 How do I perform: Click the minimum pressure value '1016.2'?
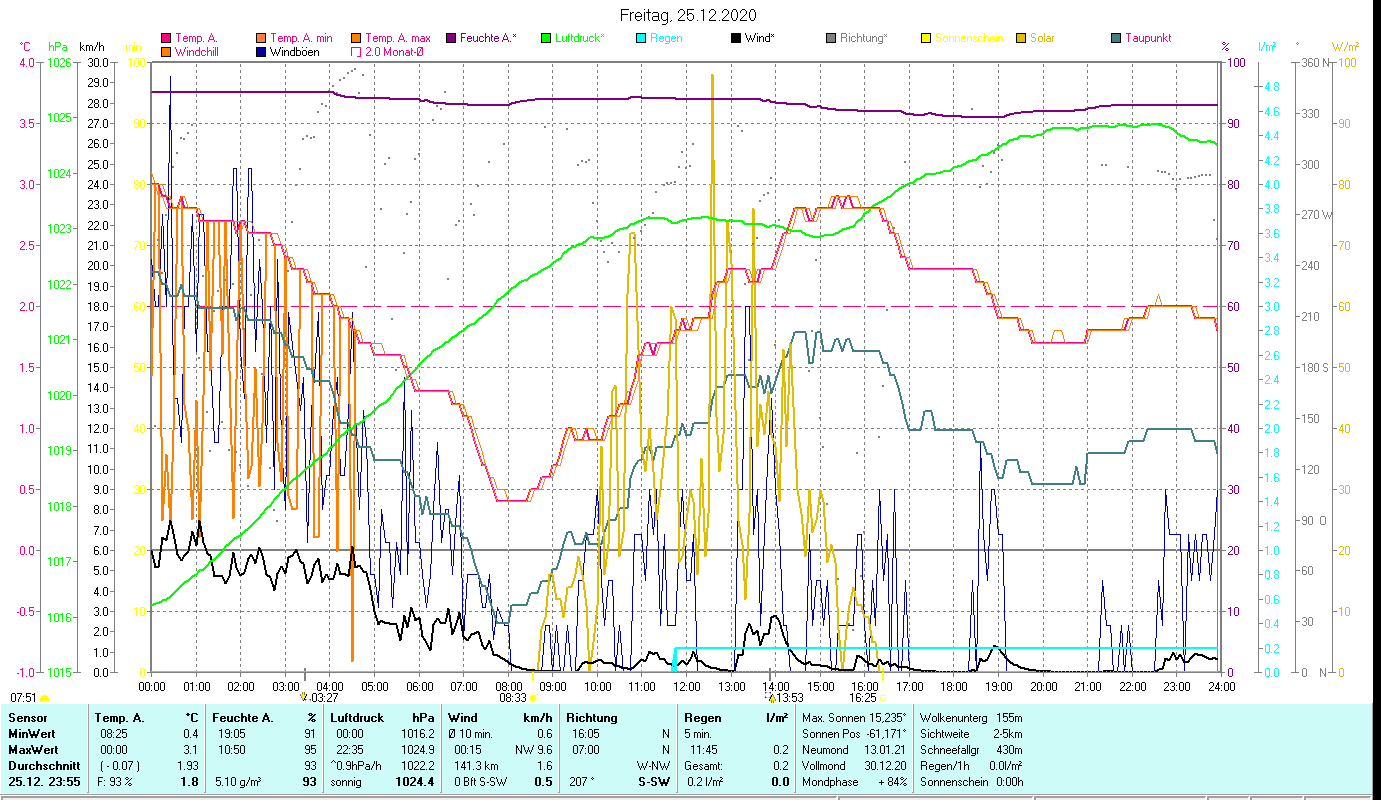click(x=416, y=734)
